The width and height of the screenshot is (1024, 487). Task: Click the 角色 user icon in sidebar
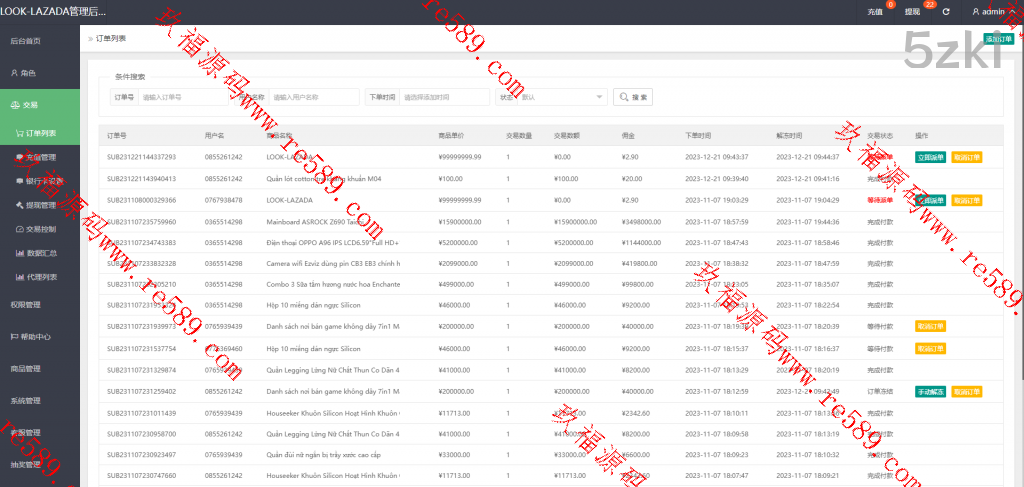(14, 73)
